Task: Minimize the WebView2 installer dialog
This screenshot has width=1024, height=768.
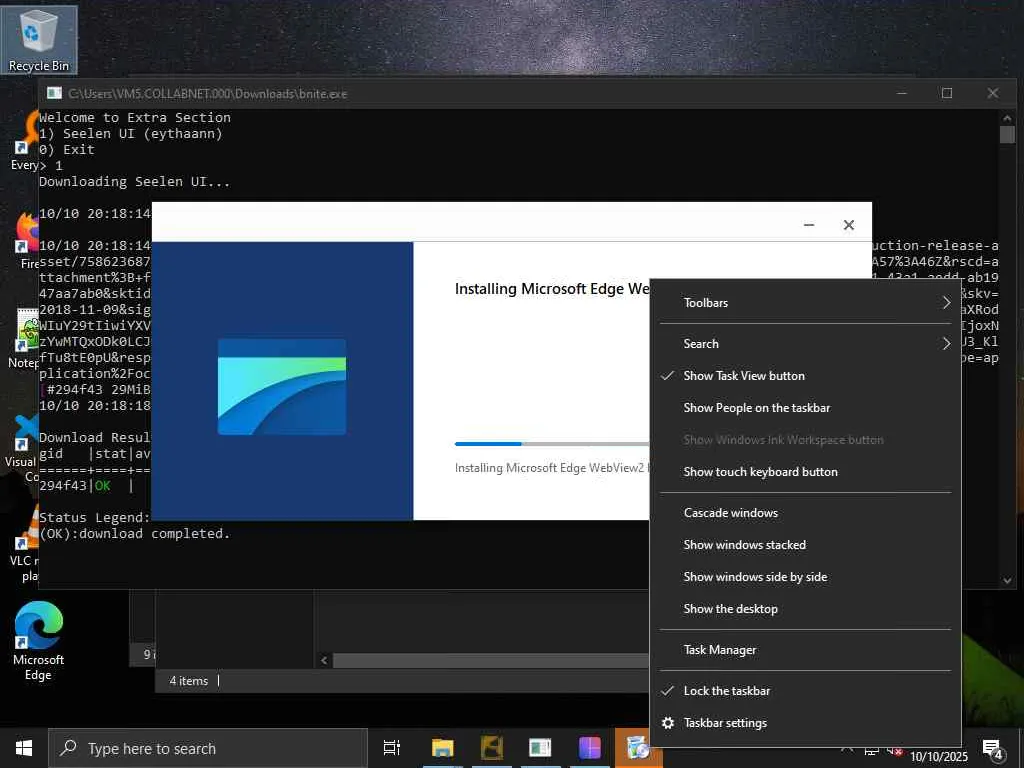Action: [808, 225]
